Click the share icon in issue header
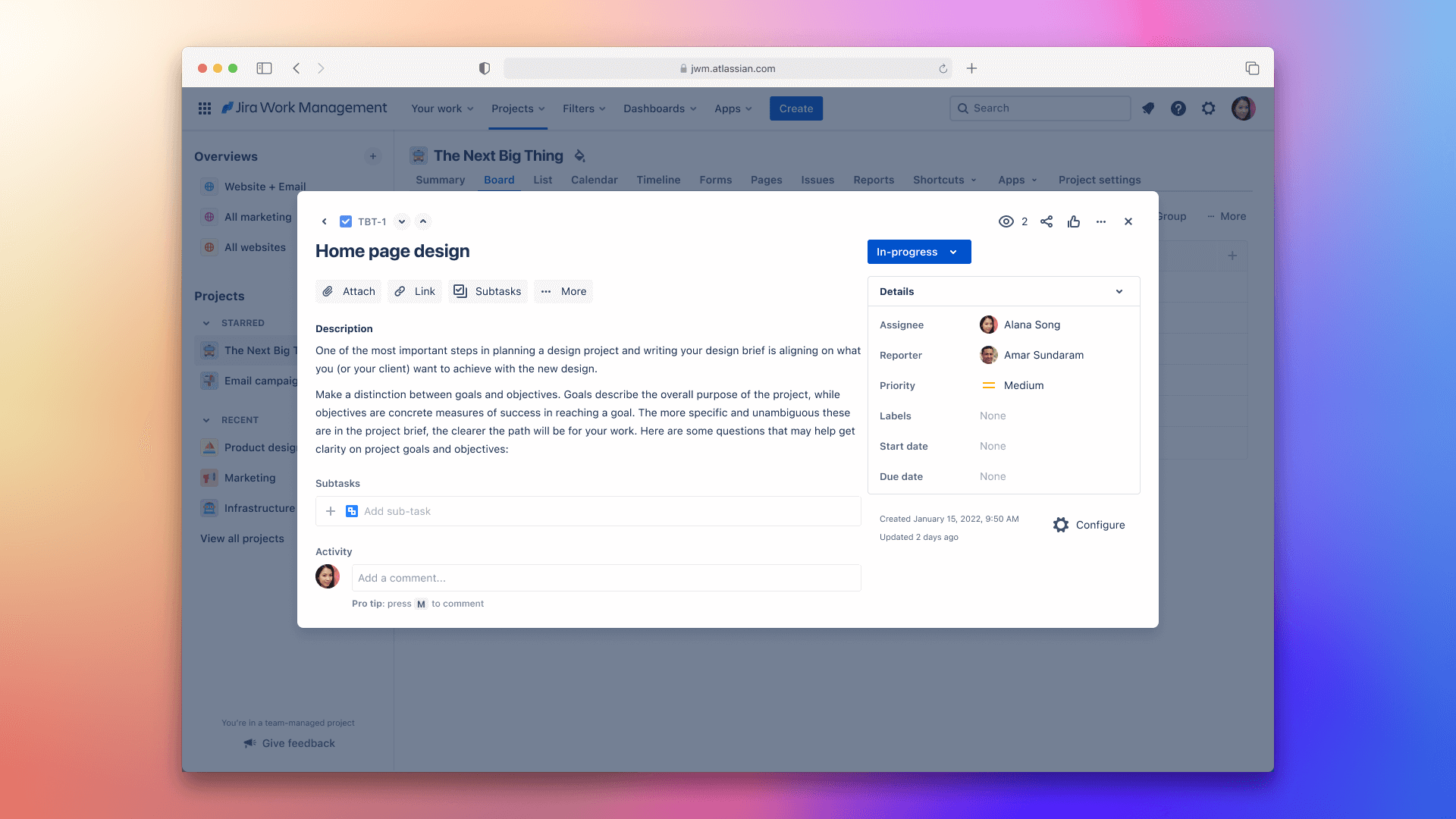 (1046, 221)
